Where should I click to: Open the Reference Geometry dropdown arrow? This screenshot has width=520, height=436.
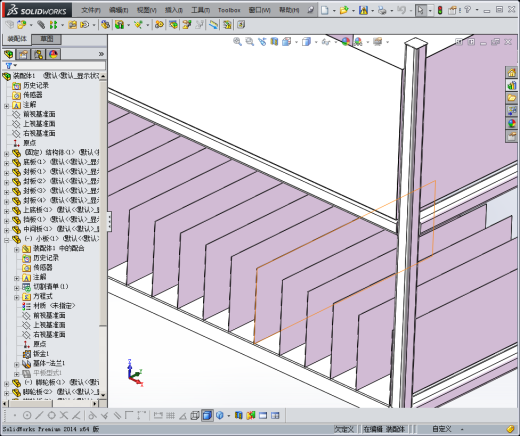pos(147,25)
